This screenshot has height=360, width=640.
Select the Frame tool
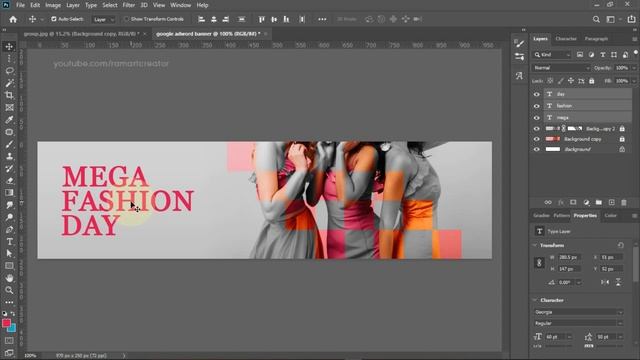click(x=9, y=108)
